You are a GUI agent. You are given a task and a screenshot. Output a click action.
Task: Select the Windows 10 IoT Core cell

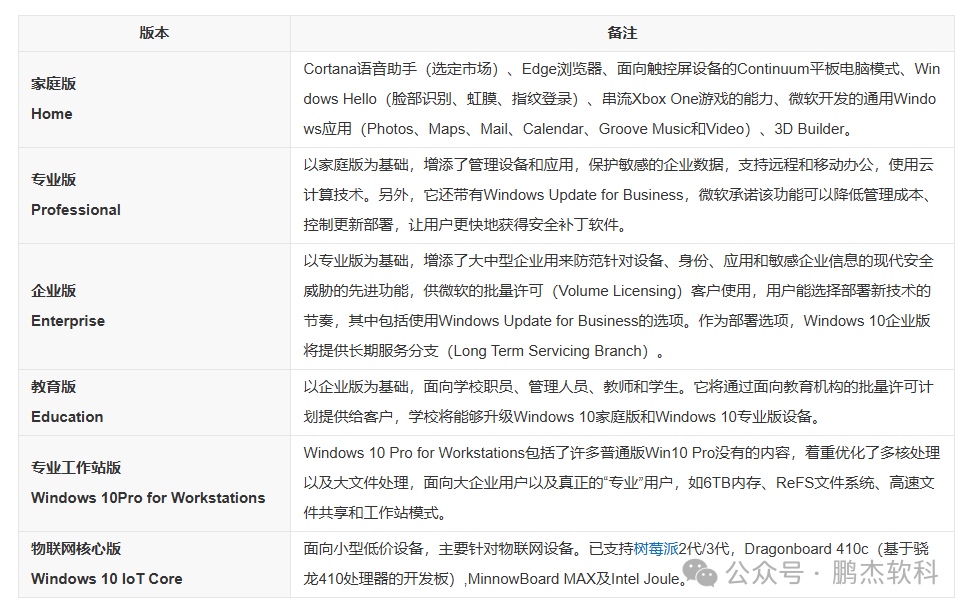click(154, 564)
